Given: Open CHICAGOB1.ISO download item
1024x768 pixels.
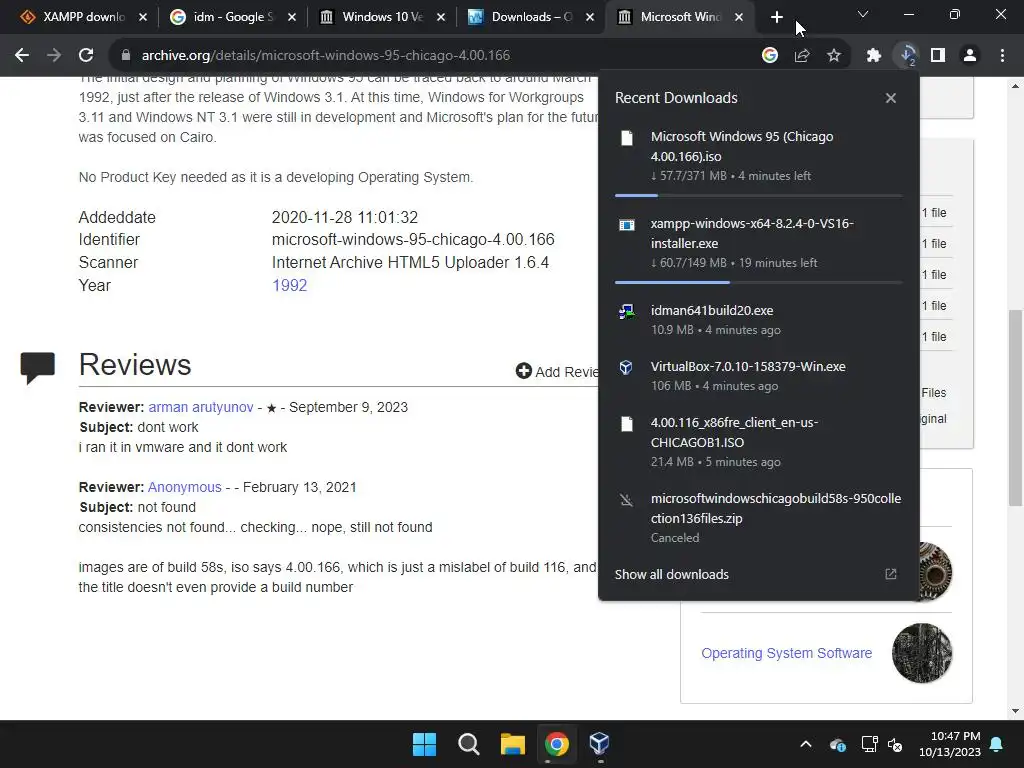Looking at the screenshot, I should pos(759,441).
